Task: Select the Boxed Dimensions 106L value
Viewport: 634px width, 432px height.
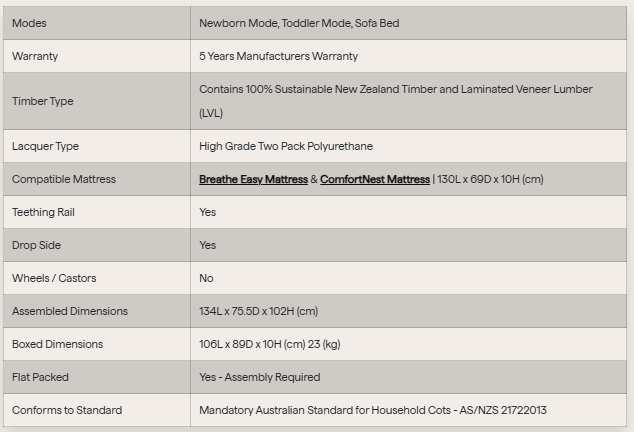Action: (x=270, y=344)
